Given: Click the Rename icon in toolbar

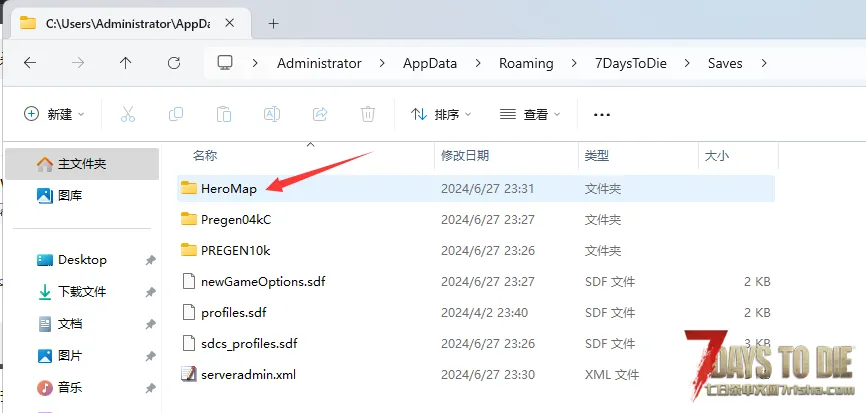Looking at the screenshot, I should pos(271,114).
